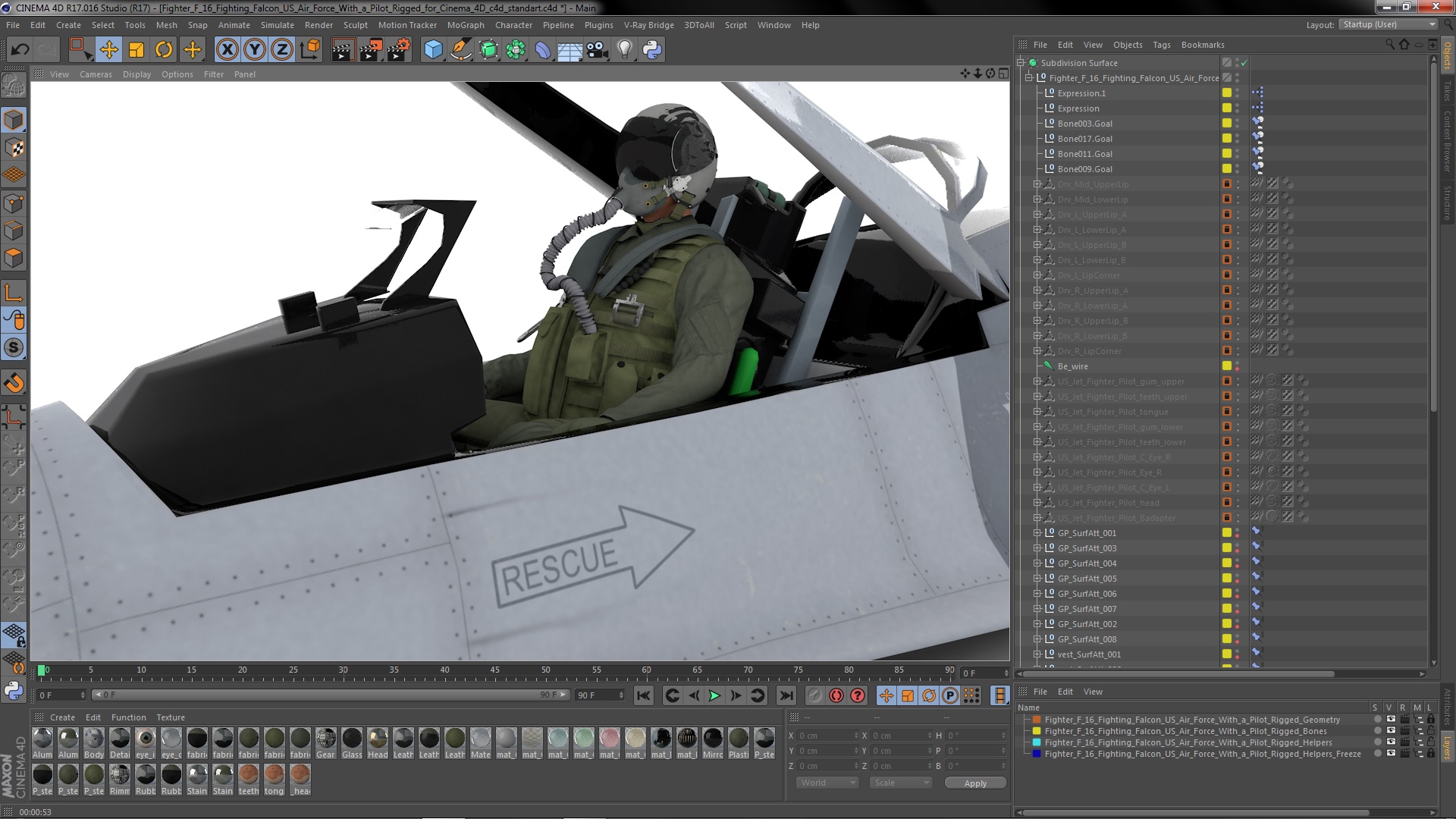Open Edit Render Settings
Image resolution: width=1456 pixels, height=819 pixels.
tap(399, 50)
